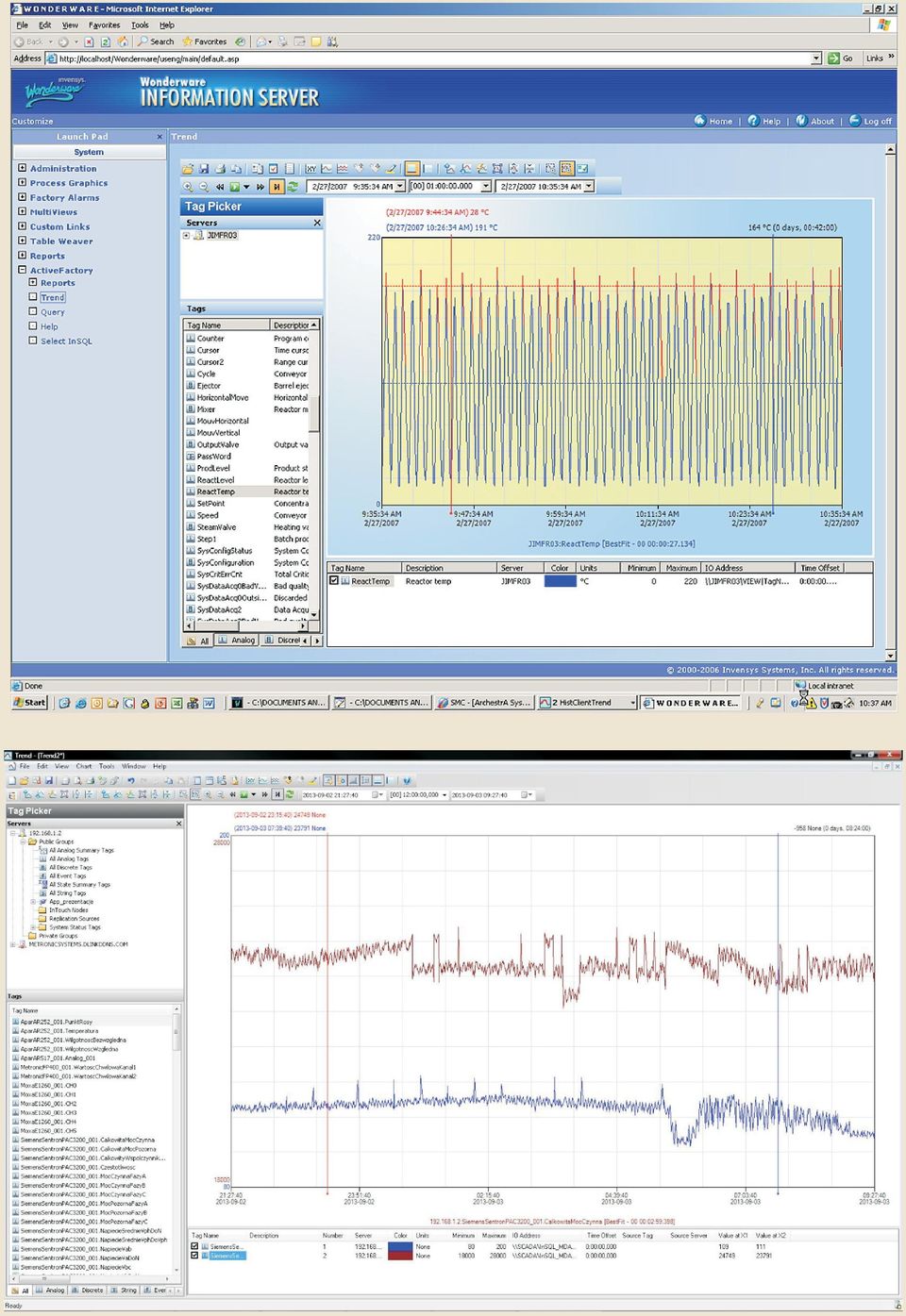
Task: Switch to the String tab in the desktop tag filter
Action: pyautogui.click(x=124, y=1290)
